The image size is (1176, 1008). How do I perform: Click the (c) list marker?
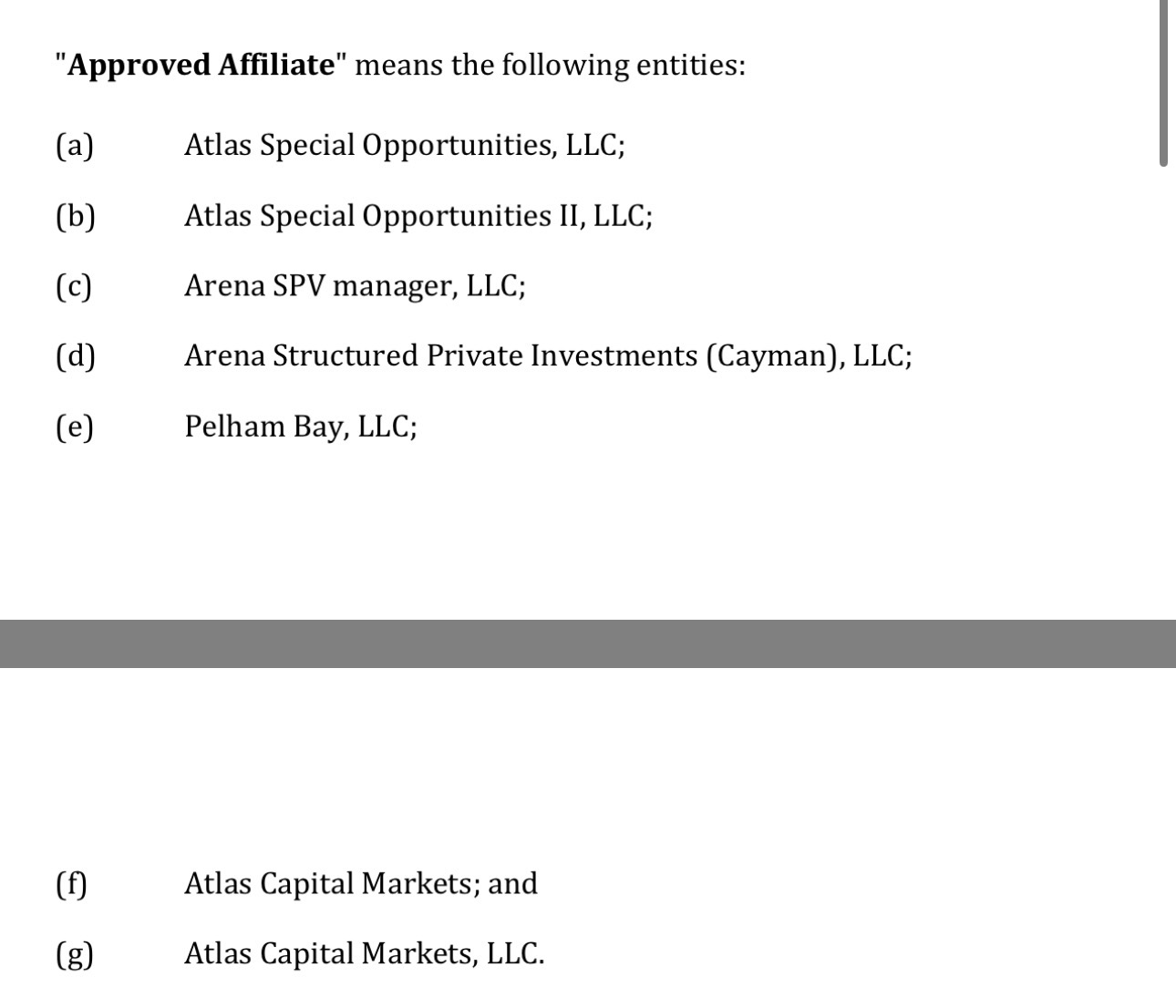pos(74,286)
